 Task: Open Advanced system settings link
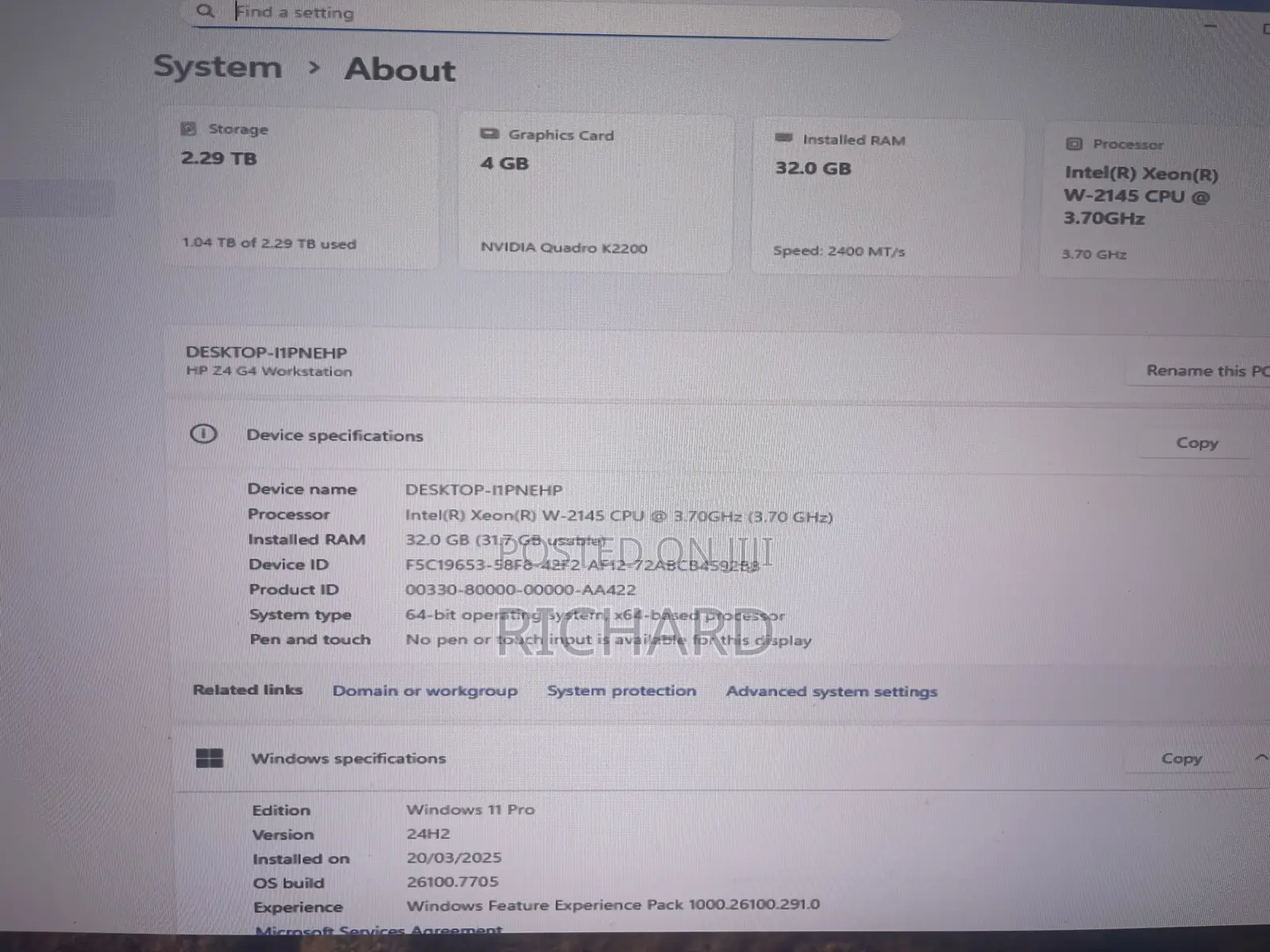(831, 692)
